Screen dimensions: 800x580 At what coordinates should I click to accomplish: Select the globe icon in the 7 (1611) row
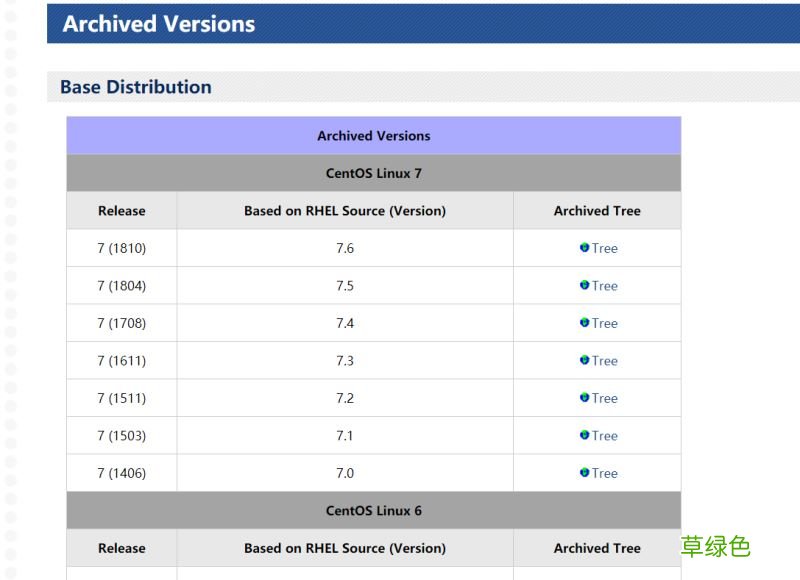pos(584,361)
